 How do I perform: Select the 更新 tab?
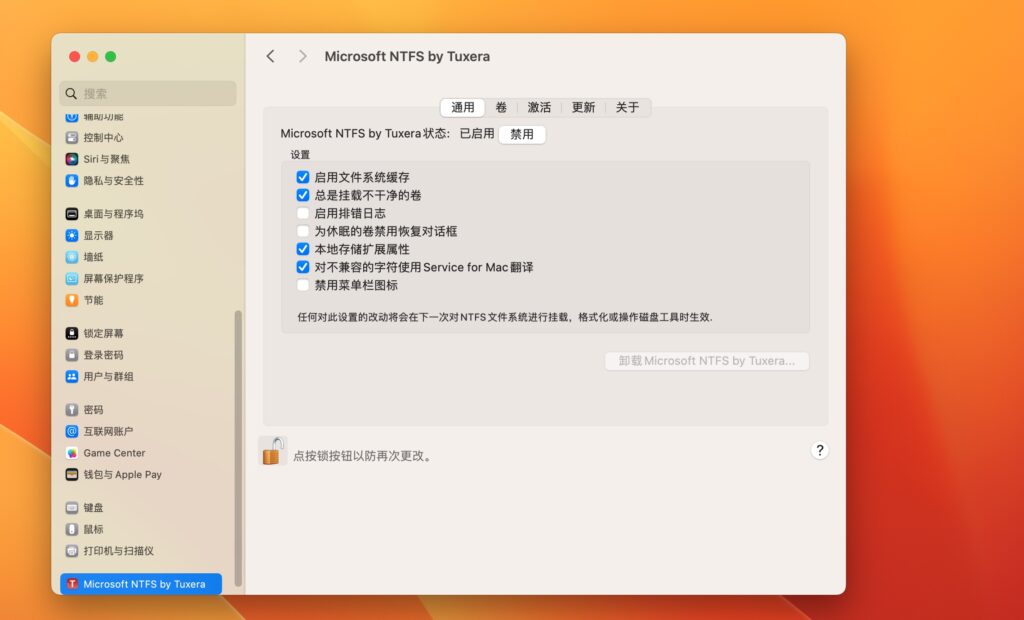pos(583,107)
